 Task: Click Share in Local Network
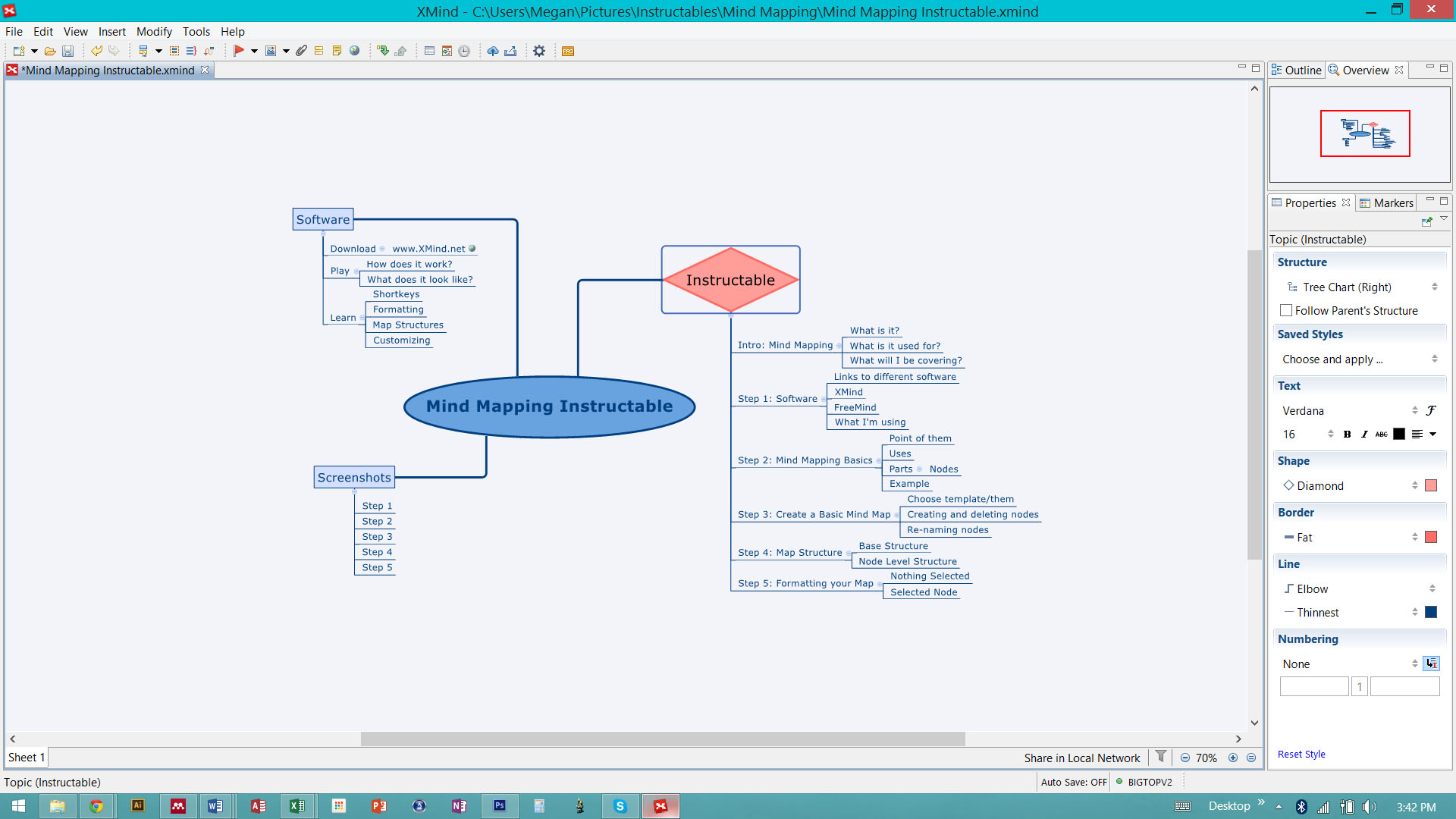tap(1081, 758)
